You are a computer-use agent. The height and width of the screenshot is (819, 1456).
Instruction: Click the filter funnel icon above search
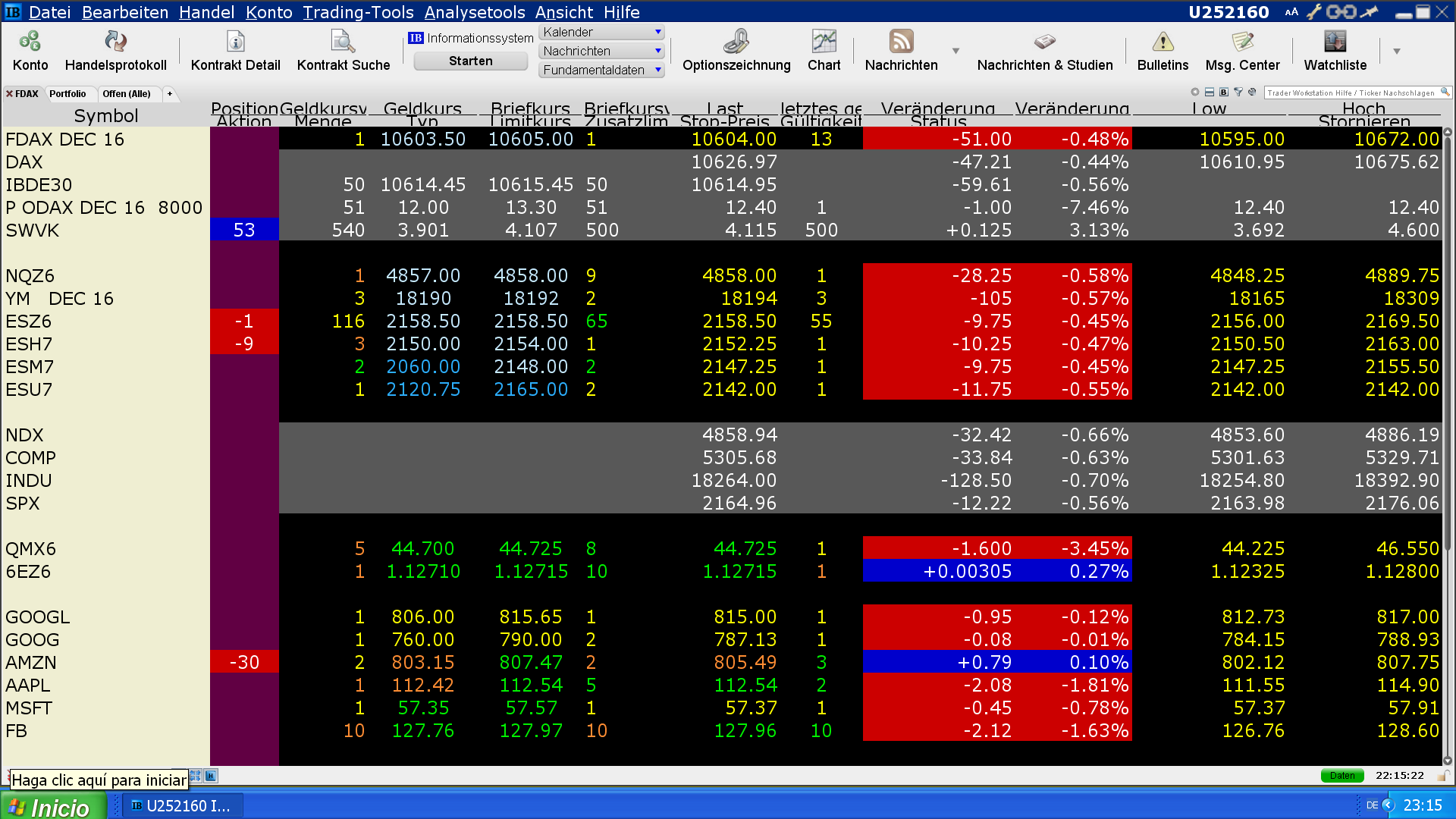tap(1238, 92)
